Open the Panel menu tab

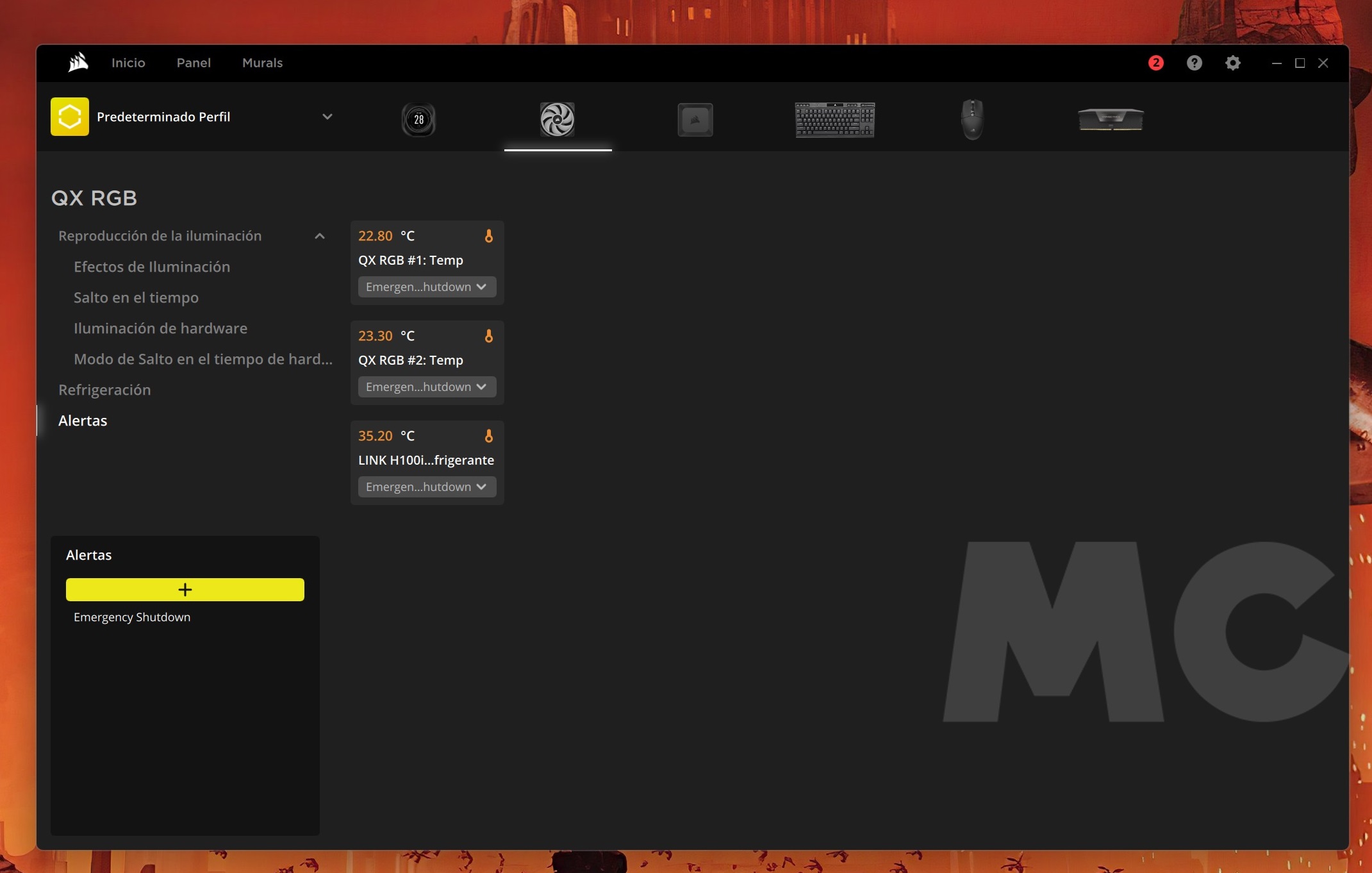click(194, 63)
